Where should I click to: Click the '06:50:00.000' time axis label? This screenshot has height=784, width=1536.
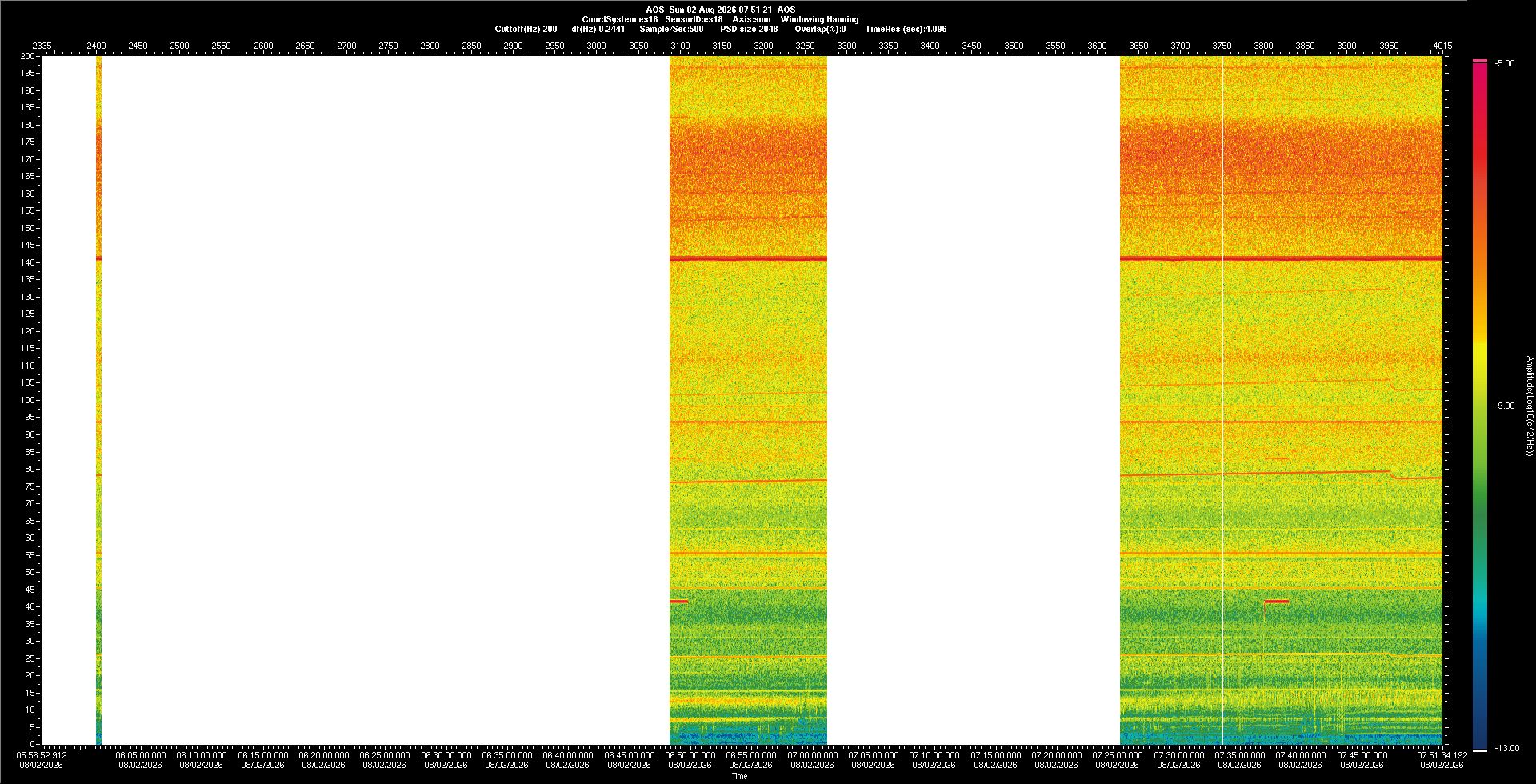click(x=690, y=754)
